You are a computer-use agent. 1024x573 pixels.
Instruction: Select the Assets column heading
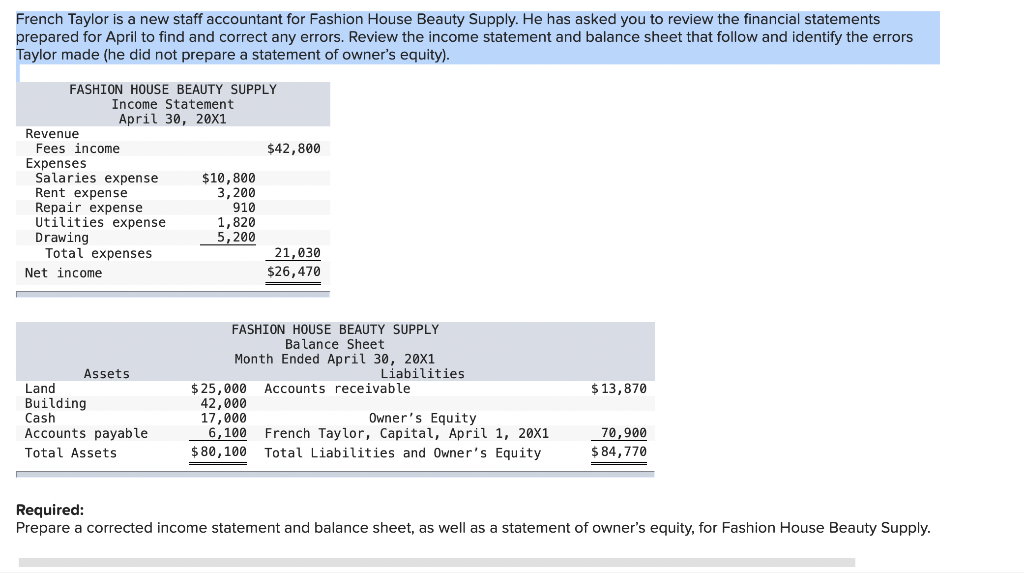click(x=106, y=374)
